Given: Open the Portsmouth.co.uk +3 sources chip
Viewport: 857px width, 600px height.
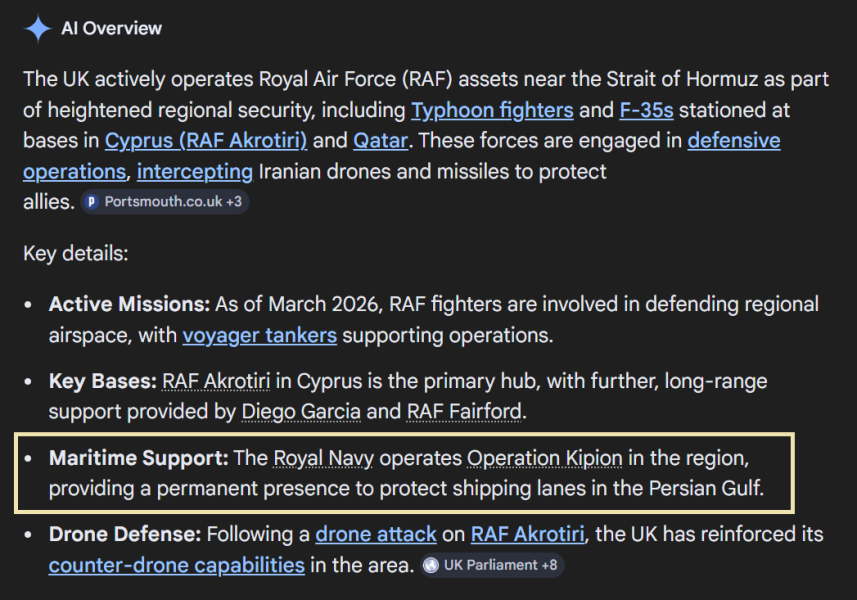Looking at the screenshot, I should [x=163, y=201].
